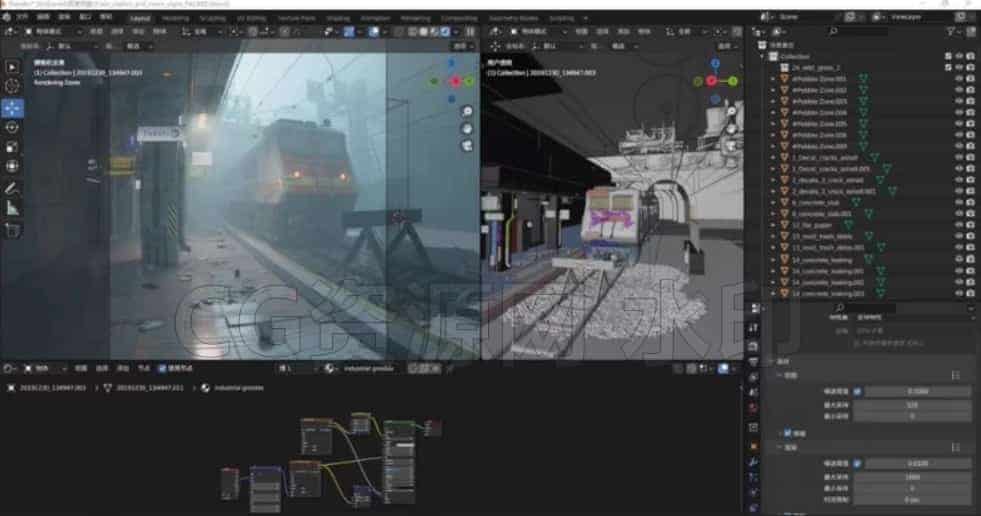Toggle eye visibility for 6_concrete_slab

coord(959,203)
